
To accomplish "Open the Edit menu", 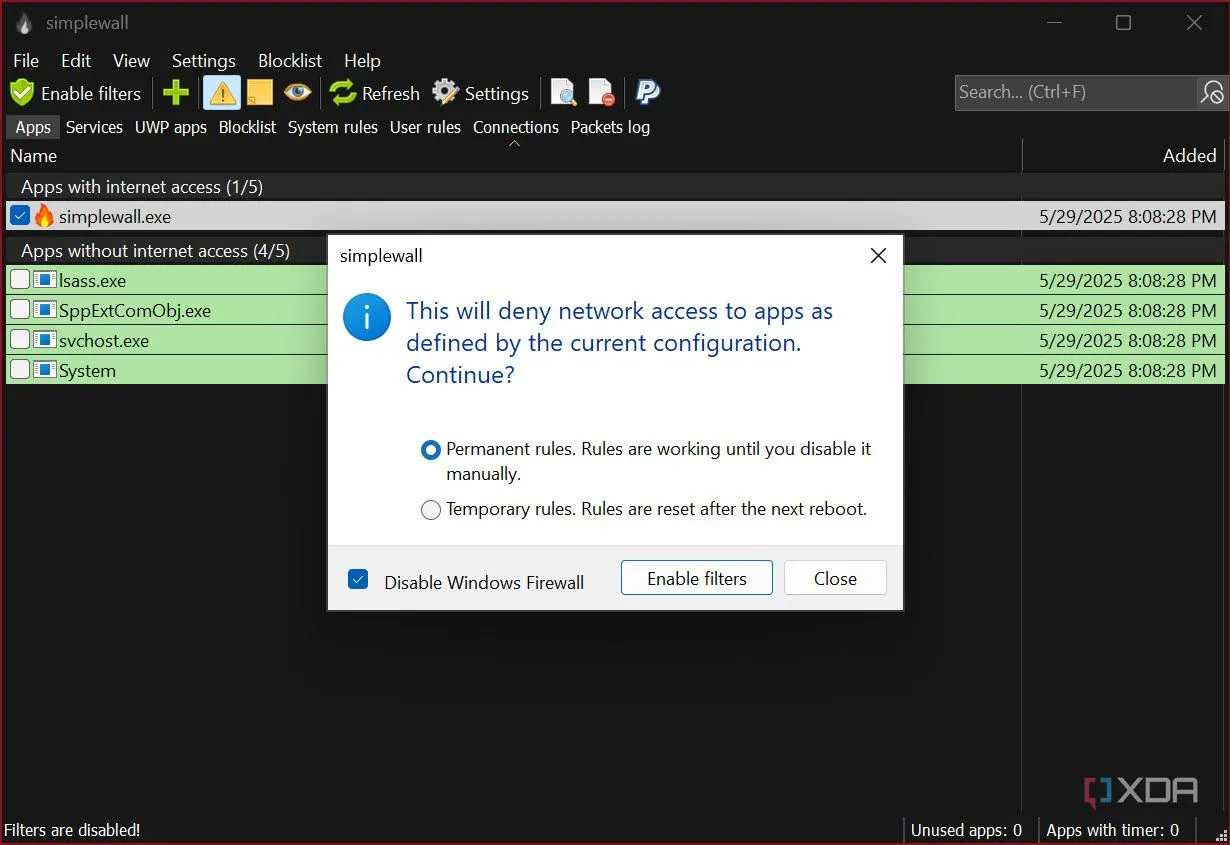I will coord(76,61).
